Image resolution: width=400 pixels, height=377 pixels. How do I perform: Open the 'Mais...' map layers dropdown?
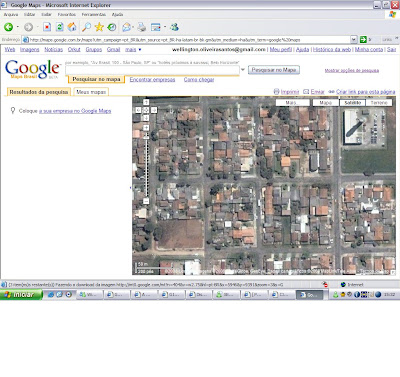click(292, 103)
